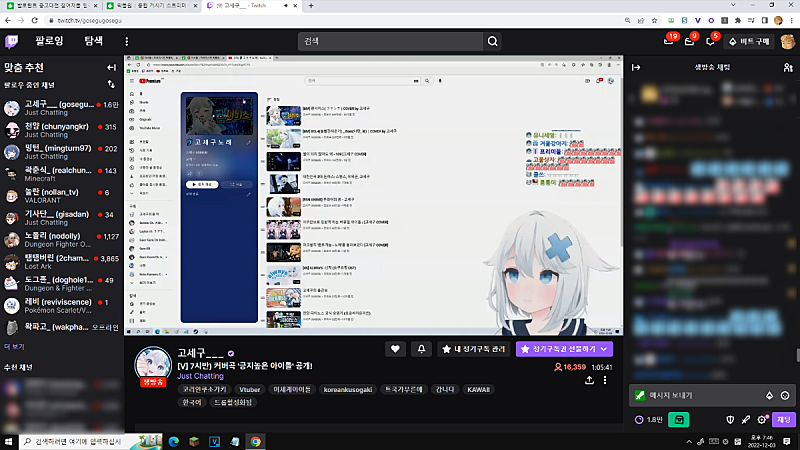800x450 pixels.
Task: Open gift subscription dropdown
Action: click(564, 349)
